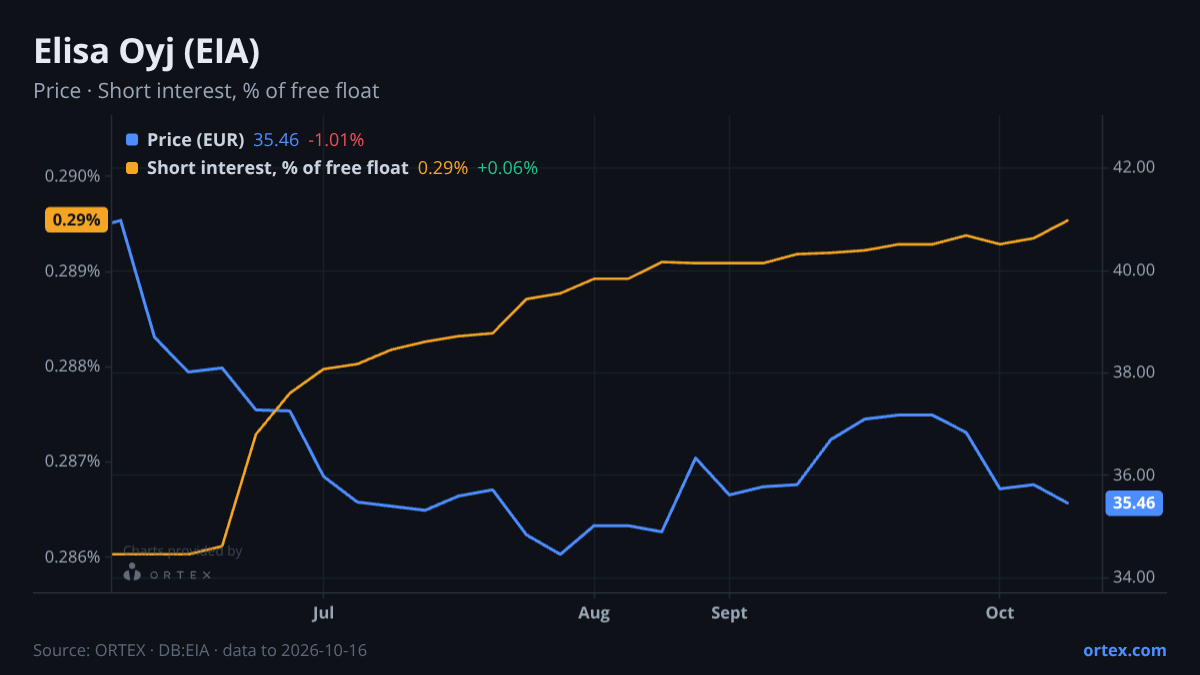
Task: Click the 40.00 right axis label
Action: [1135, 270]
